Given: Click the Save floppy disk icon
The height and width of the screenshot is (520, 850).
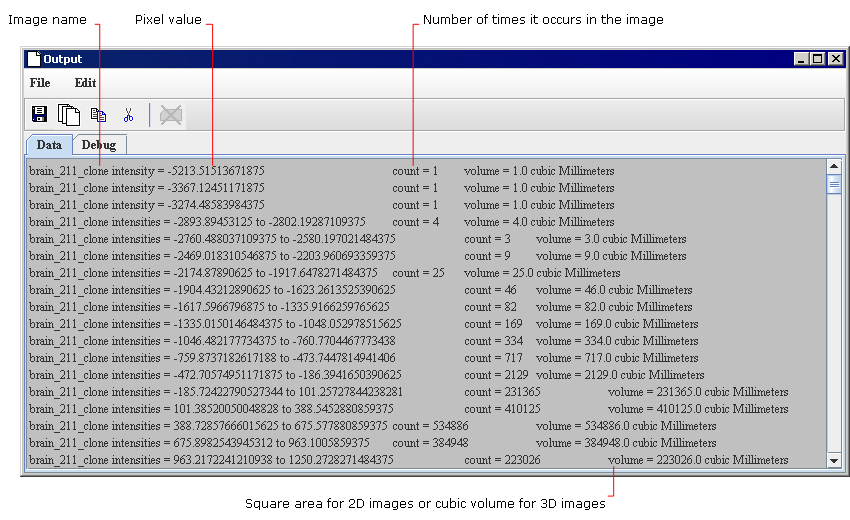Looking at the screenshot, I should click(40, 115).
